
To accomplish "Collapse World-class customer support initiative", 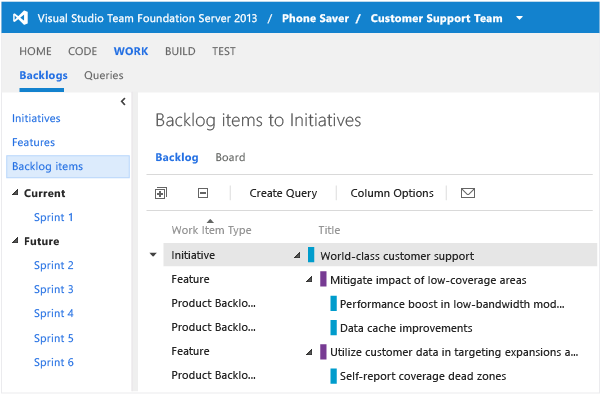I will [297, 255].
